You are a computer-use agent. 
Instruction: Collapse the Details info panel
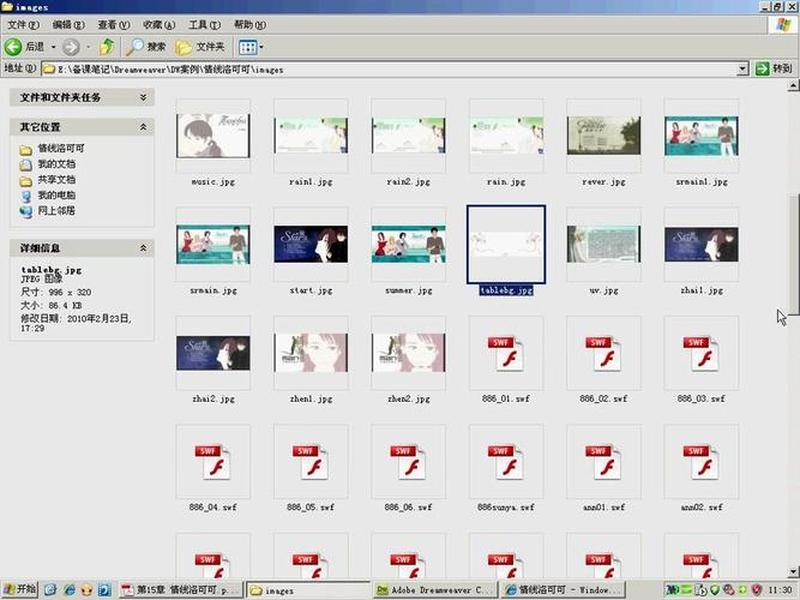coord(143,248)
